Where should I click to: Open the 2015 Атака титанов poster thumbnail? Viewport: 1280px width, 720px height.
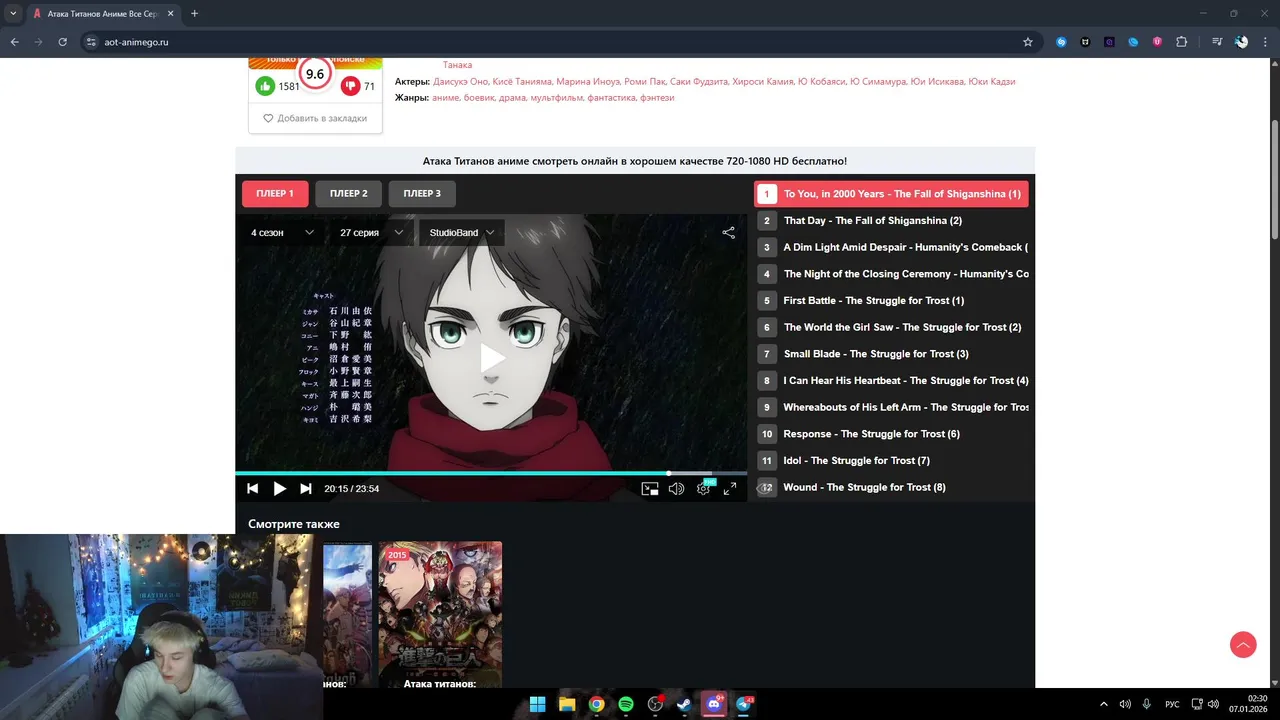(440, 615)
